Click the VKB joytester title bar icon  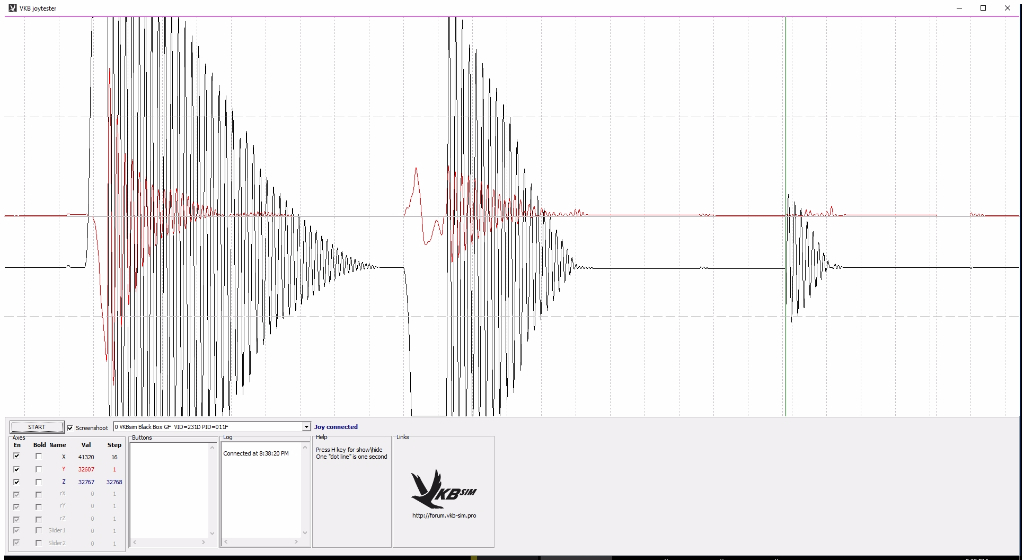(x=11, y=7)
